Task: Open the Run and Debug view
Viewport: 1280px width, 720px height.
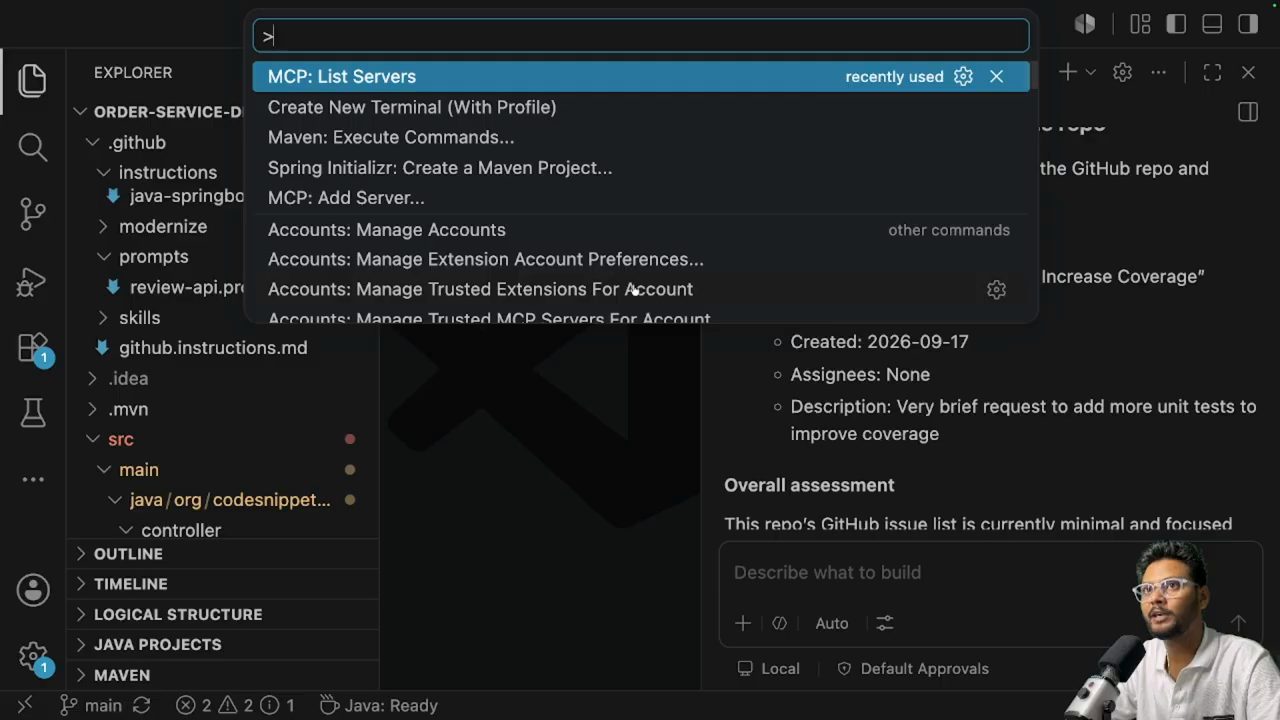Action: point(32,281)
